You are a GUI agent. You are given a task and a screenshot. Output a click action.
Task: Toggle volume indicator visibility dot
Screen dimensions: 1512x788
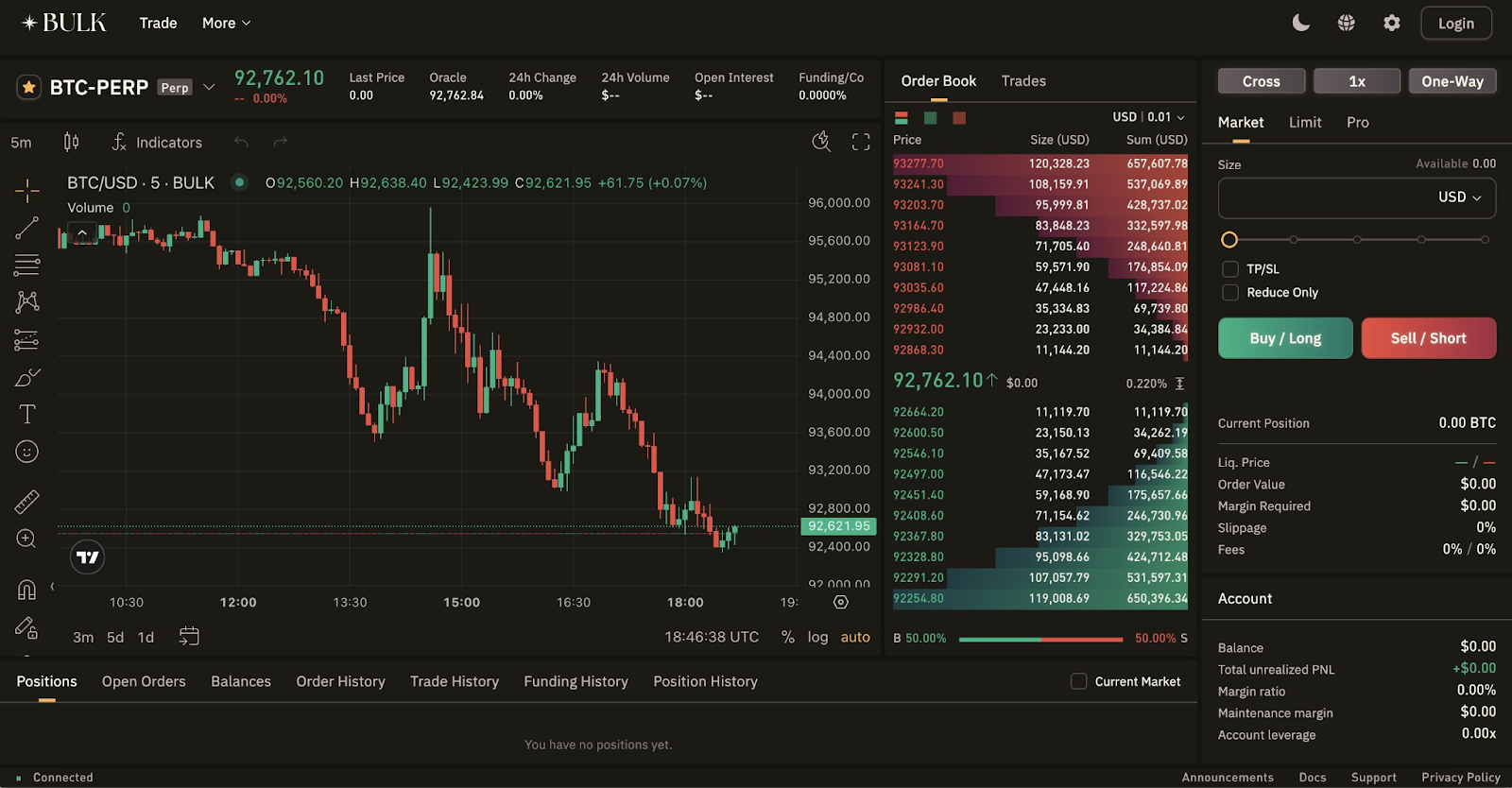click(x=240, y=182)
